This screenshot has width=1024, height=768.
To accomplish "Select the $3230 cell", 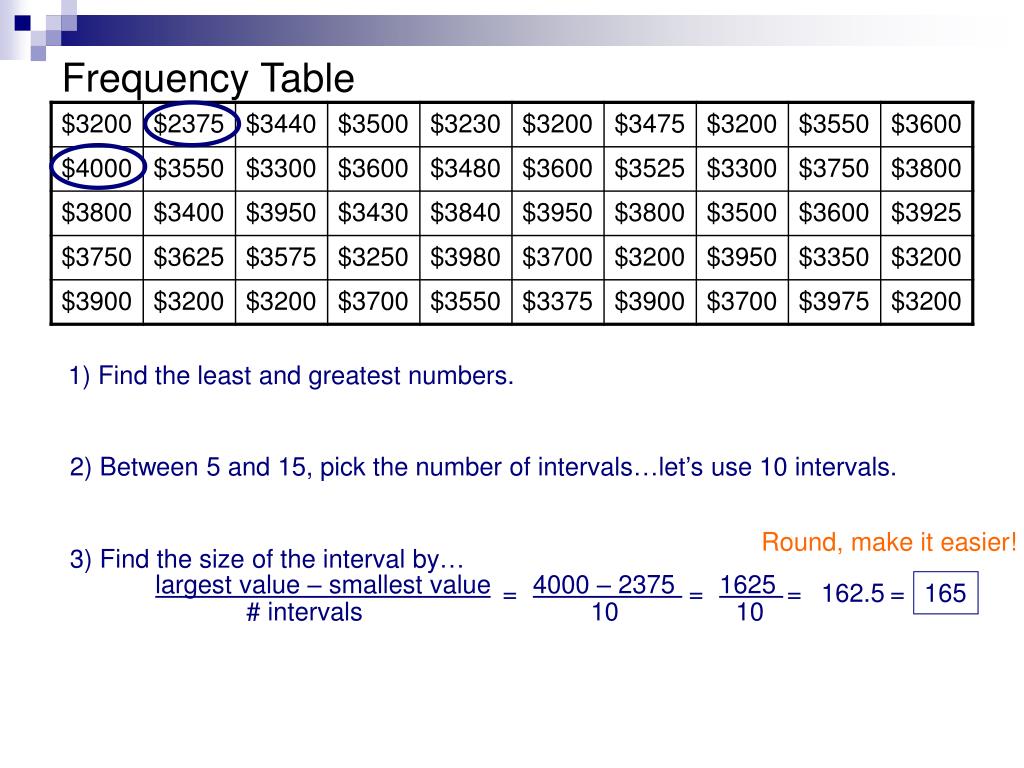I will coord(465,124).
